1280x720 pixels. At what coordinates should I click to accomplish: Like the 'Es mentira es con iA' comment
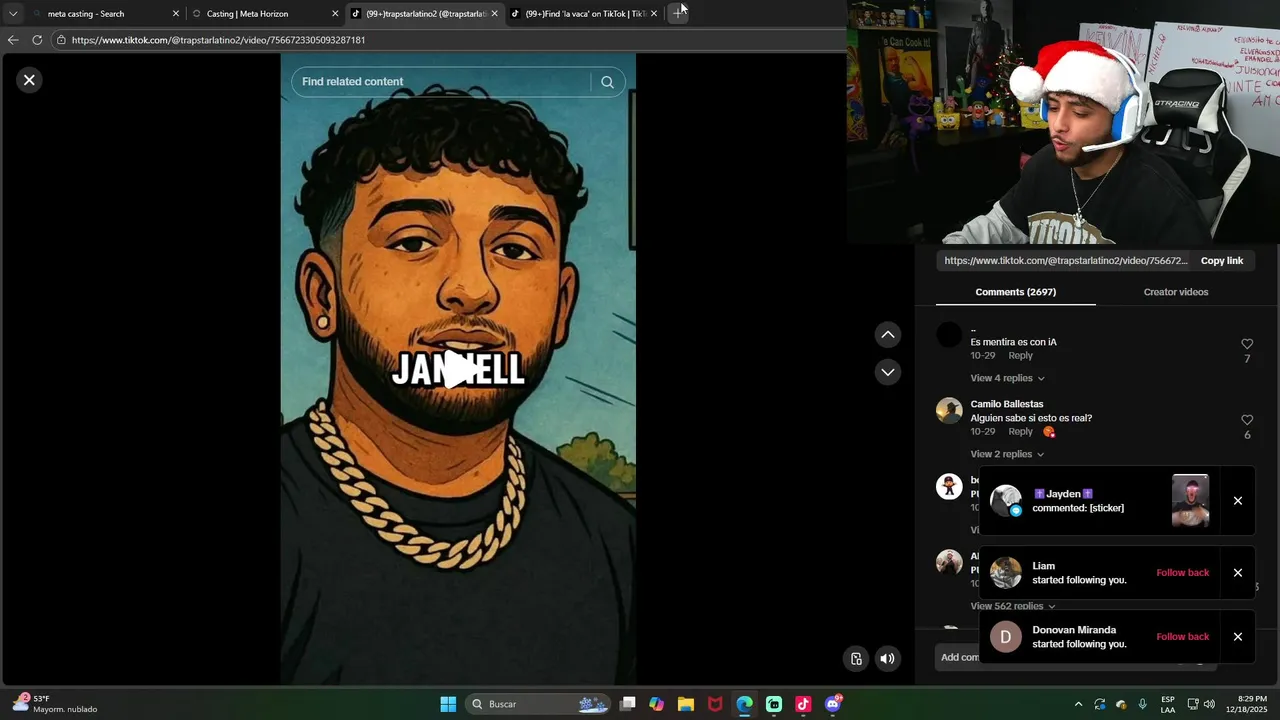point(1247,344)
